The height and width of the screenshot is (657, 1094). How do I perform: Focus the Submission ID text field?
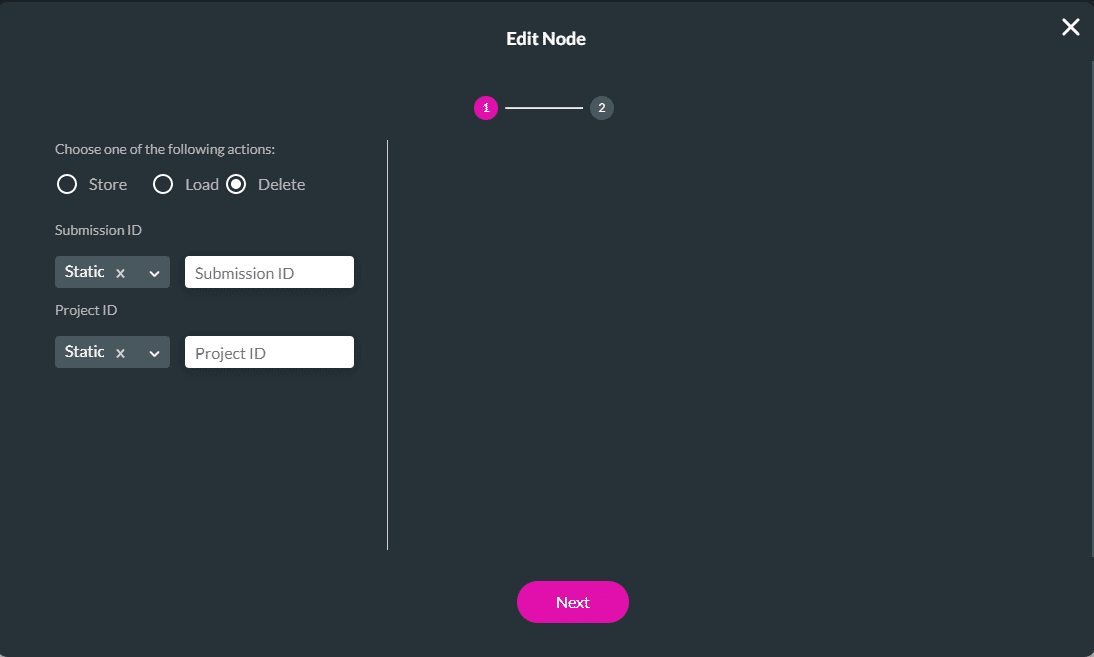point(269,273)
